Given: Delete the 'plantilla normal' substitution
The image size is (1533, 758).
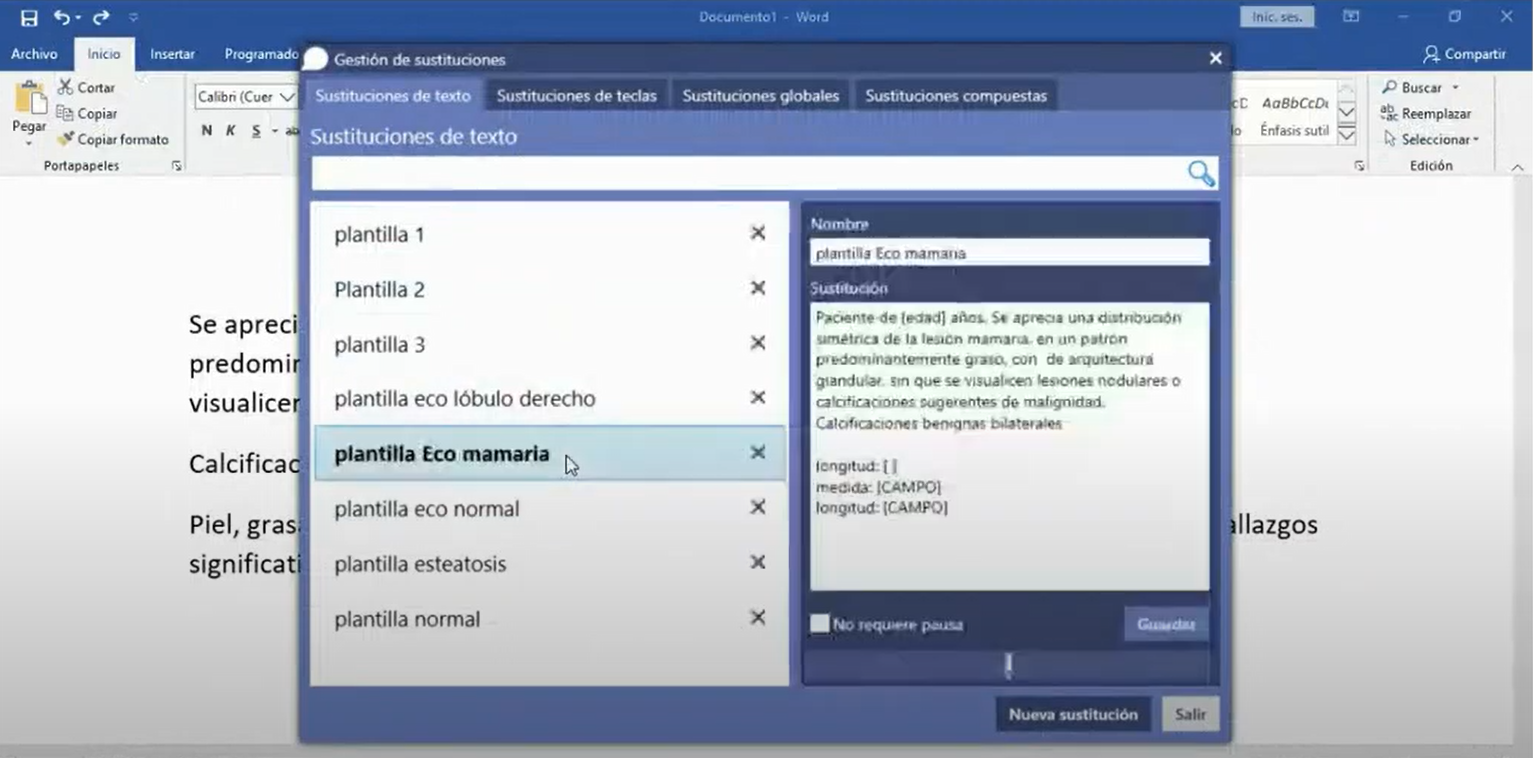Looking at the screenshot, I should [758, 617].
